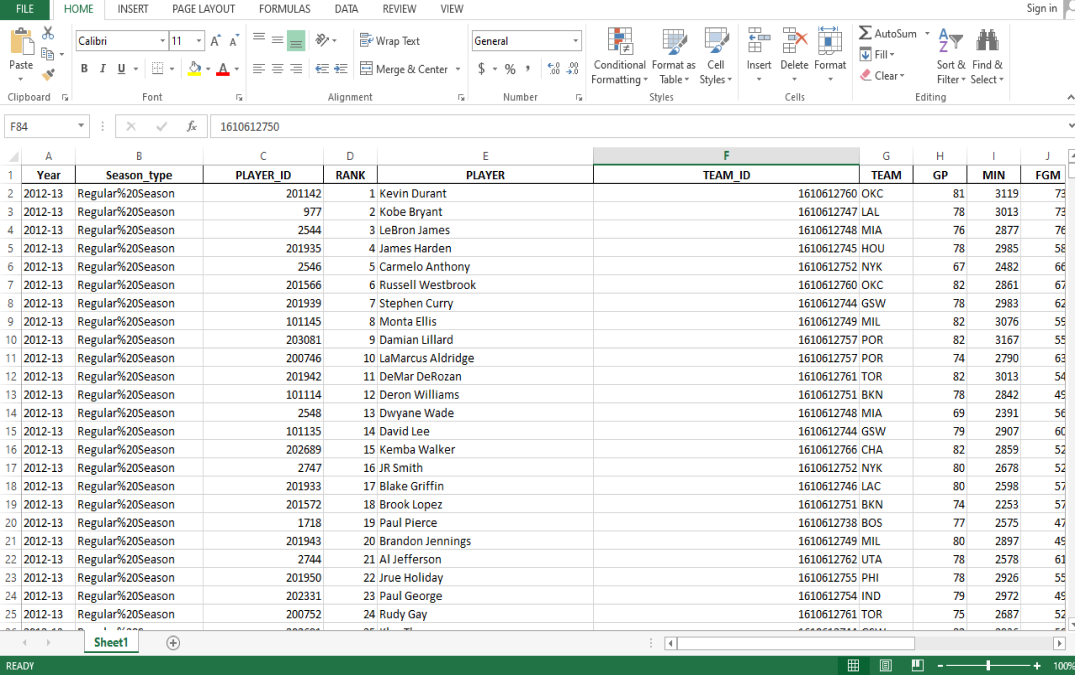Image resolution: width=1075 pixels, height=675 pixels.
Task: Click Increase Decimal icon
Action: click(x=554, y=69)
